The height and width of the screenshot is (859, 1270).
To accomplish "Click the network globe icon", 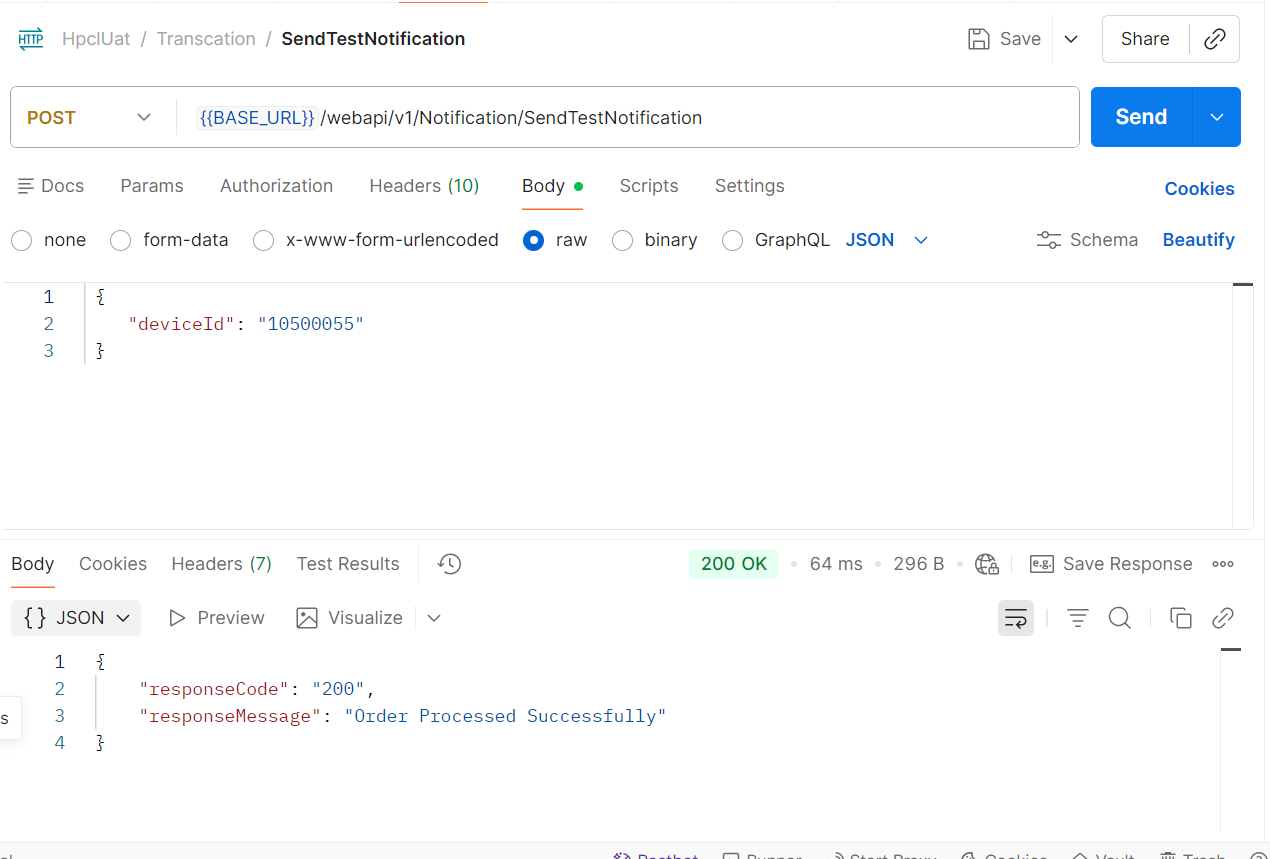I will (x=987, y=564).
